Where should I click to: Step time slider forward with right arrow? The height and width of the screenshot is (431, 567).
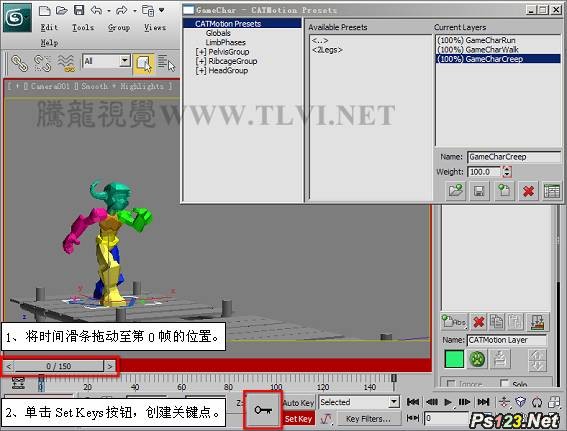pos(110,366)
